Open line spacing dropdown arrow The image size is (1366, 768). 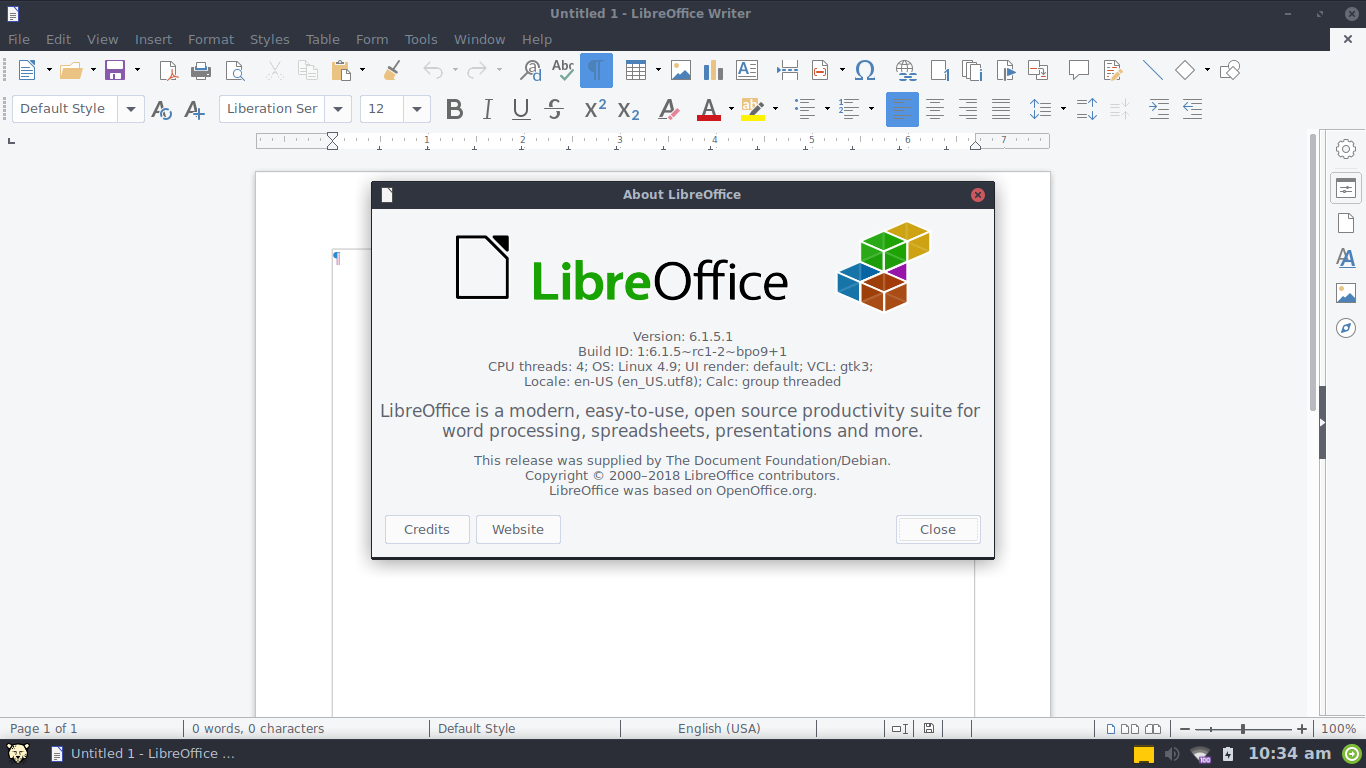(x=1063, y=109)
